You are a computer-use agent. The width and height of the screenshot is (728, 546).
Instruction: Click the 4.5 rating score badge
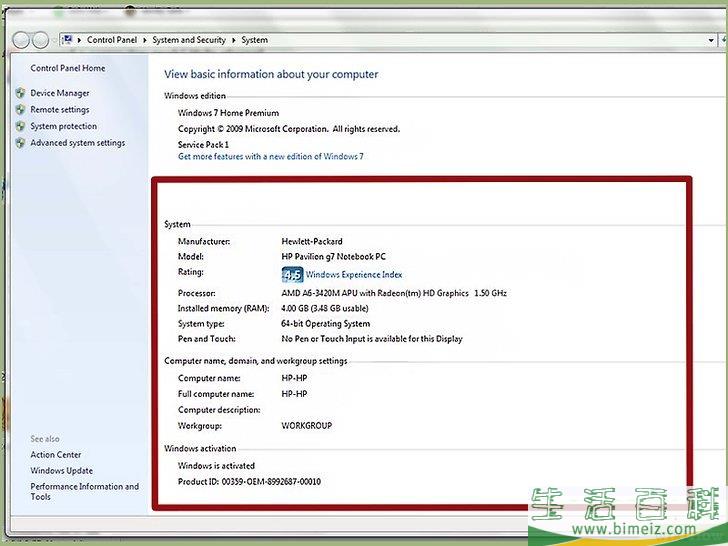[292, 275]
